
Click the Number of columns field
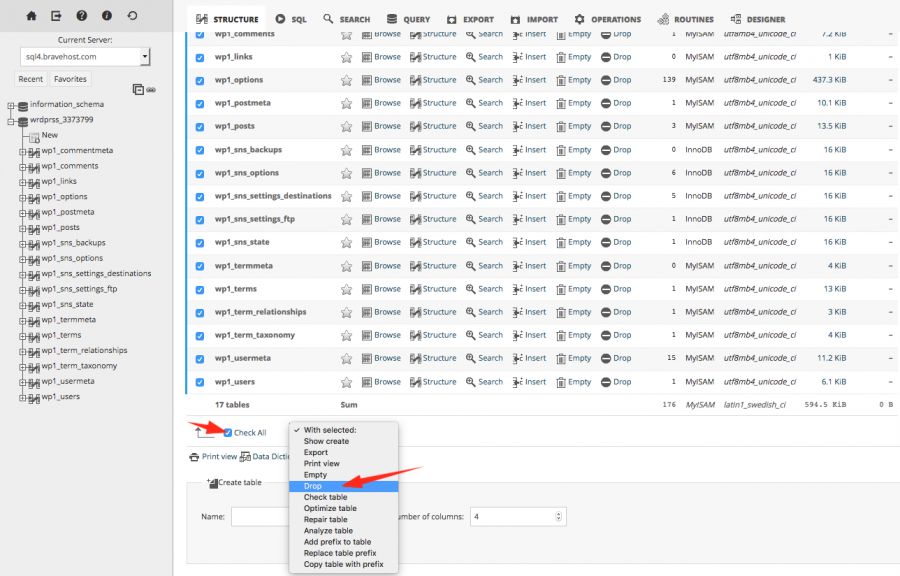pyautogui.click(x=518, y=517)
